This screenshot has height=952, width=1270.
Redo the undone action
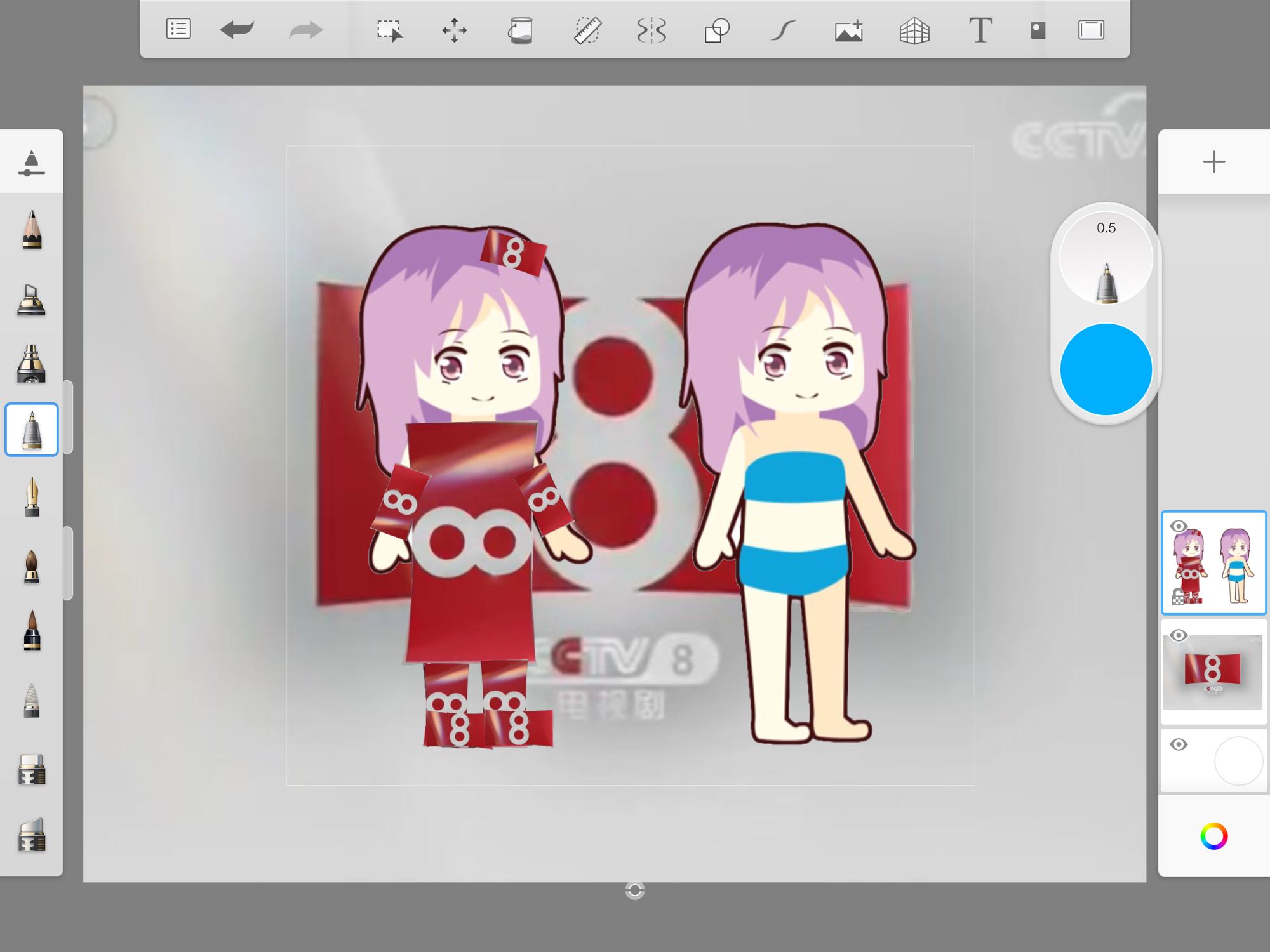306,30
